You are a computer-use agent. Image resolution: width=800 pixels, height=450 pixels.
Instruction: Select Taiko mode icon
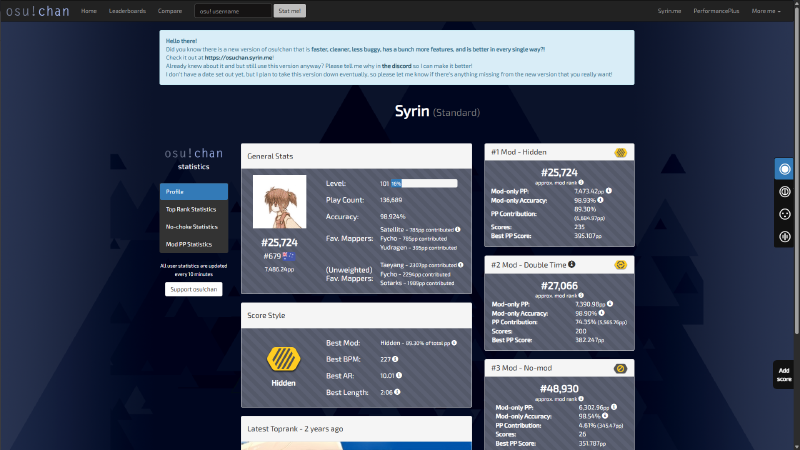(784, 192)
